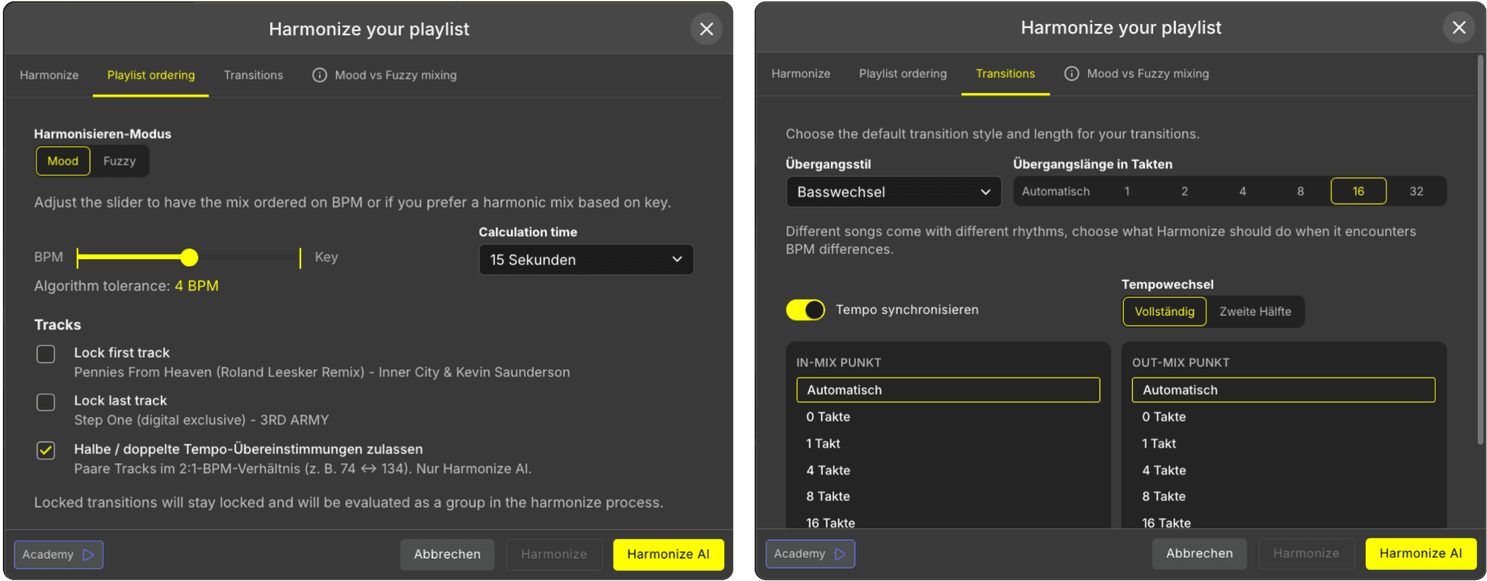The height and width of the screenshot is (581, 1487).
Task: Open Harmonize tab in right dialog
Action: pos(801,74)
